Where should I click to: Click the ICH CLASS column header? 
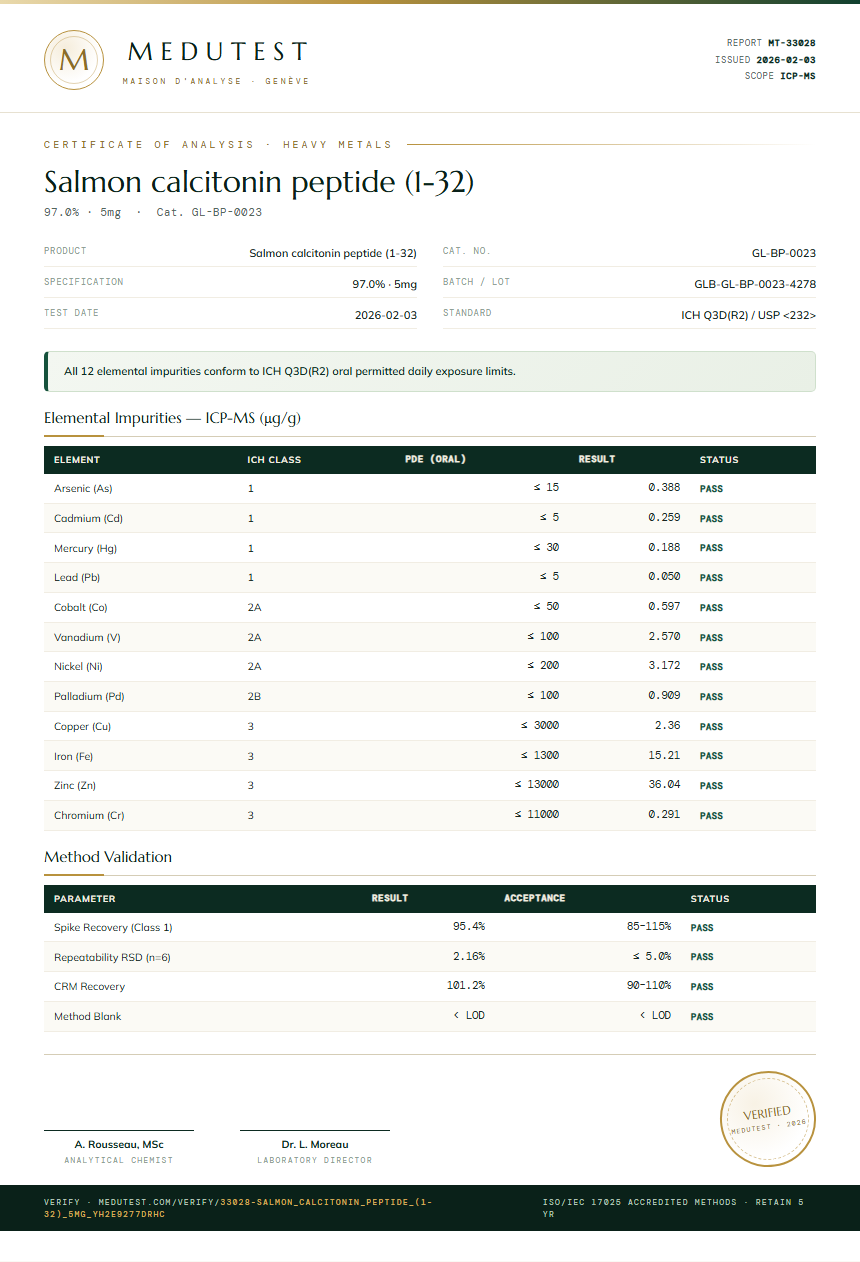274,460
